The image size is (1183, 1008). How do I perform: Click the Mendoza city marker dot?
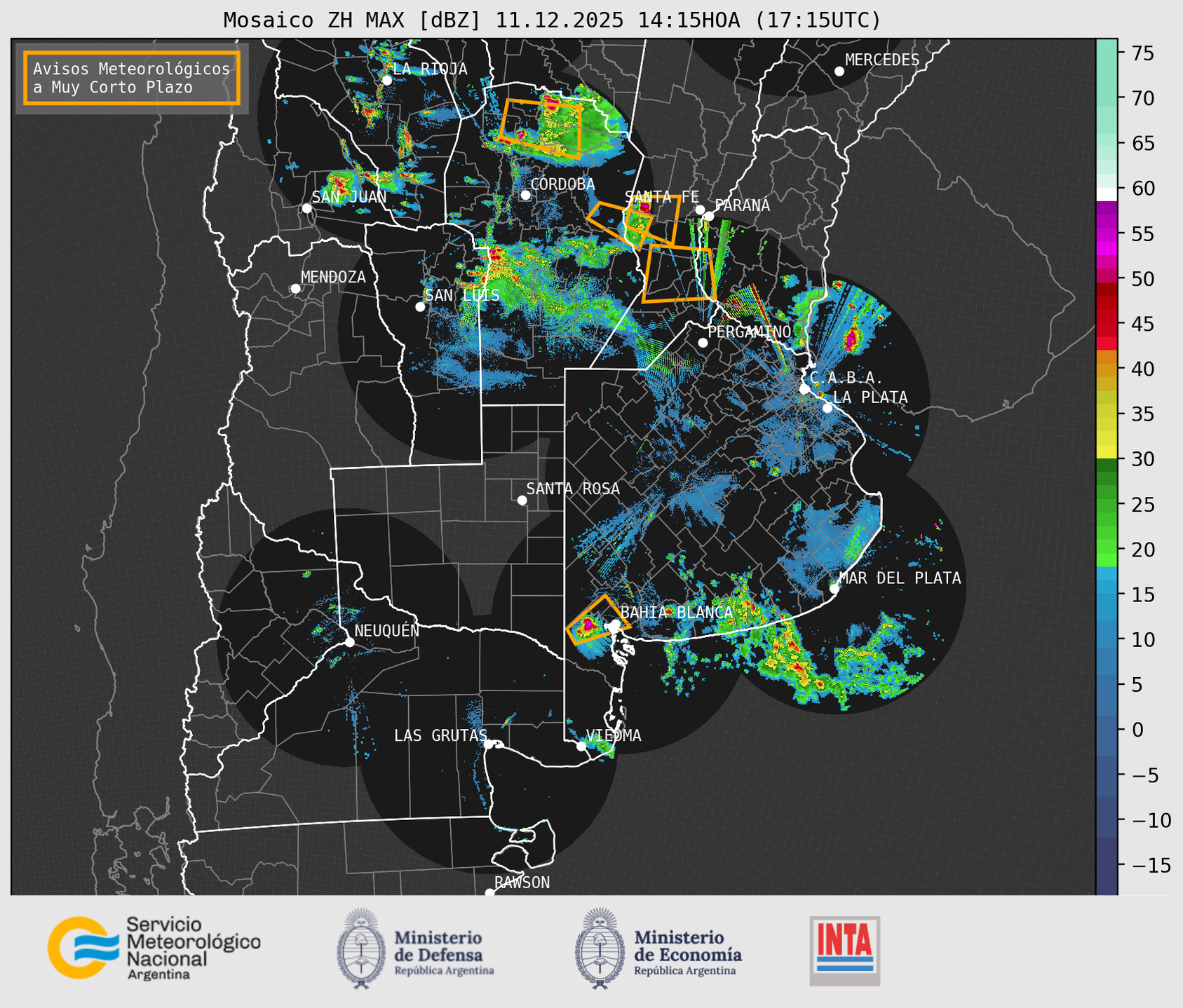pyautogui.click(x=296, y=289)
